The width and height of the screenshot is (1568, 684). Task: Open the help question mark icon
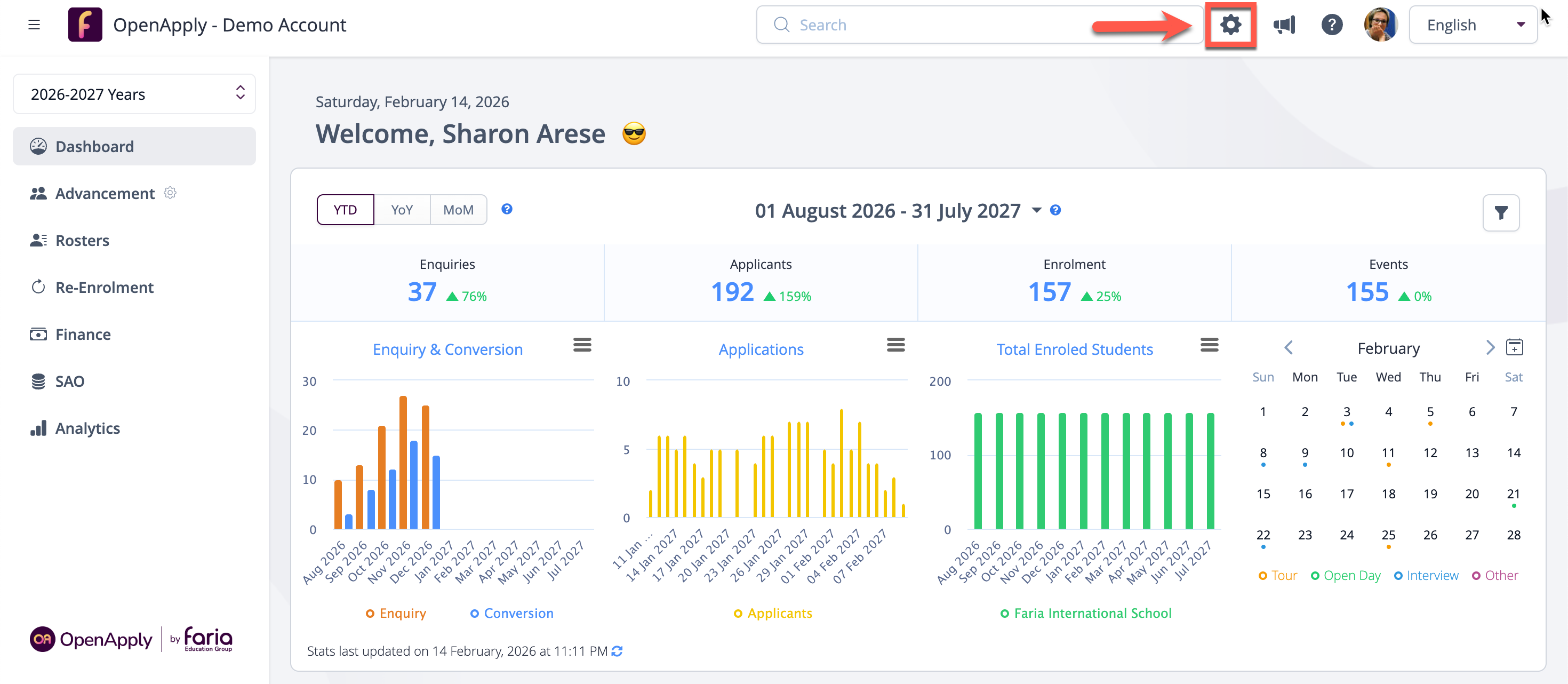click(1331, 25)
